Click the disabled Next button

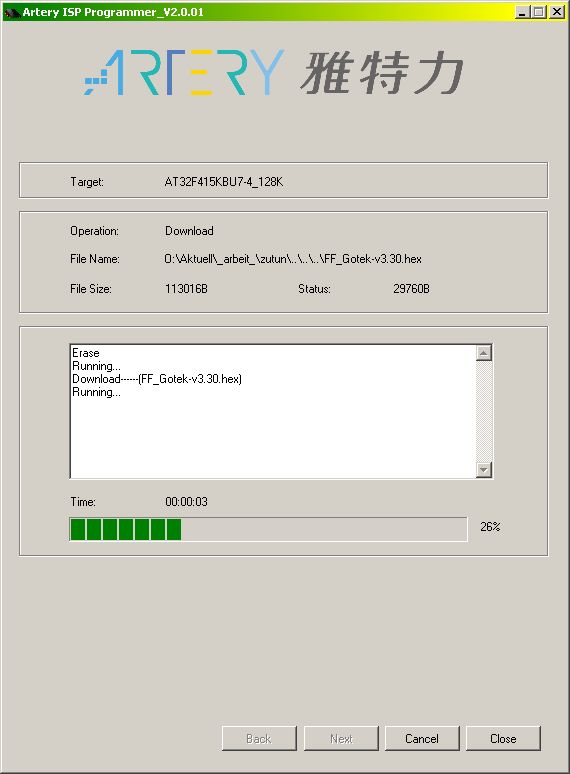341,738
